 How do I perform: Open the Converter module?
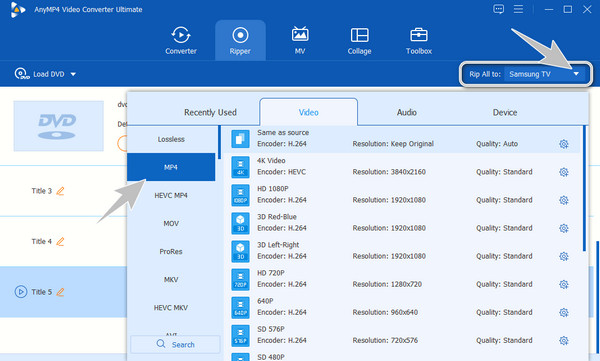pos(181,40)
